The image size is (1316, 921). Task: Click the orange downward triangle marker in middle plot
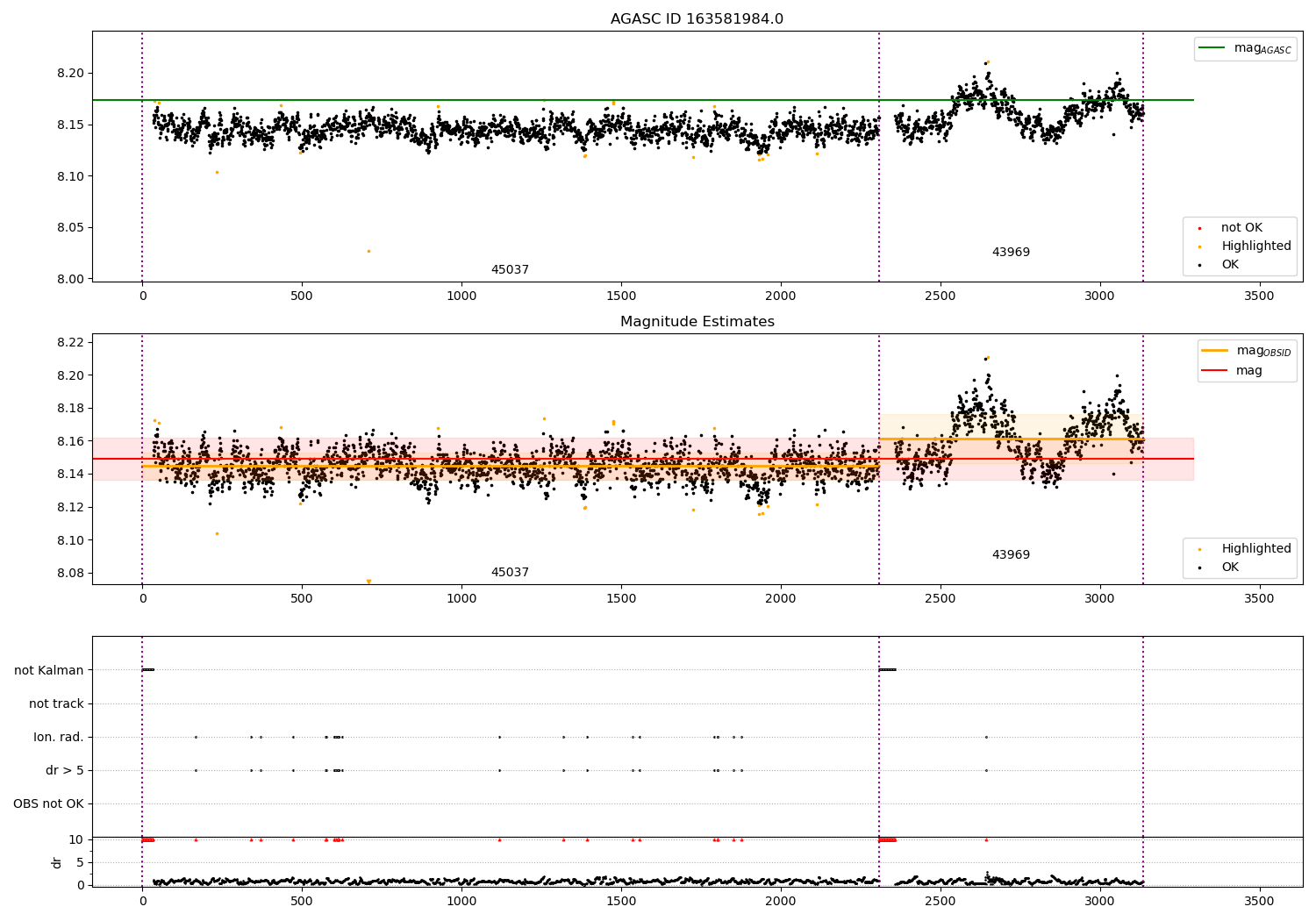click(x=368, y=582)
